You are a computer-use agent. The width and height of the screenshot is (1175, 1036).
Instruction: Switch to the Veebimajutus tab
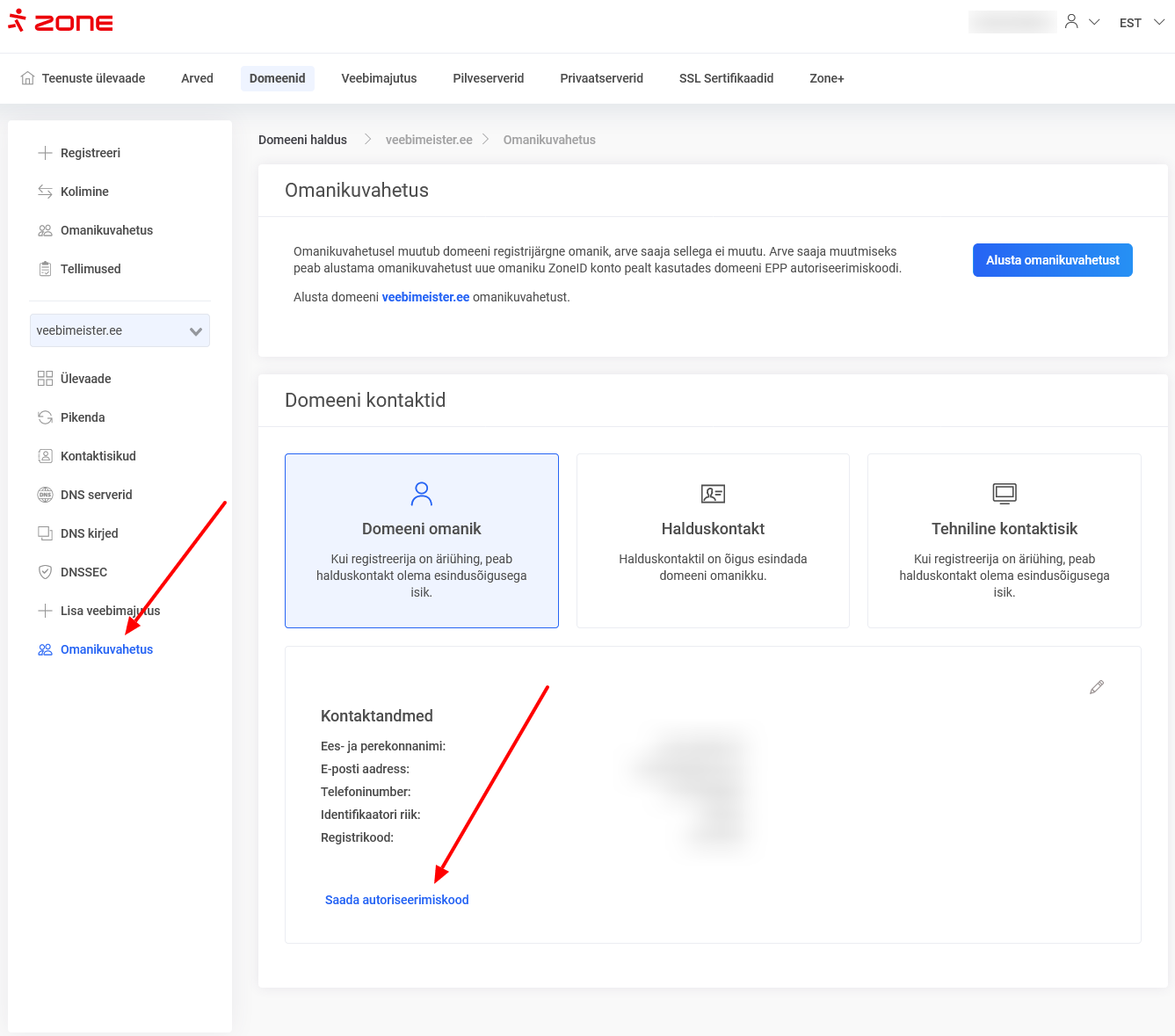[379, 78]
